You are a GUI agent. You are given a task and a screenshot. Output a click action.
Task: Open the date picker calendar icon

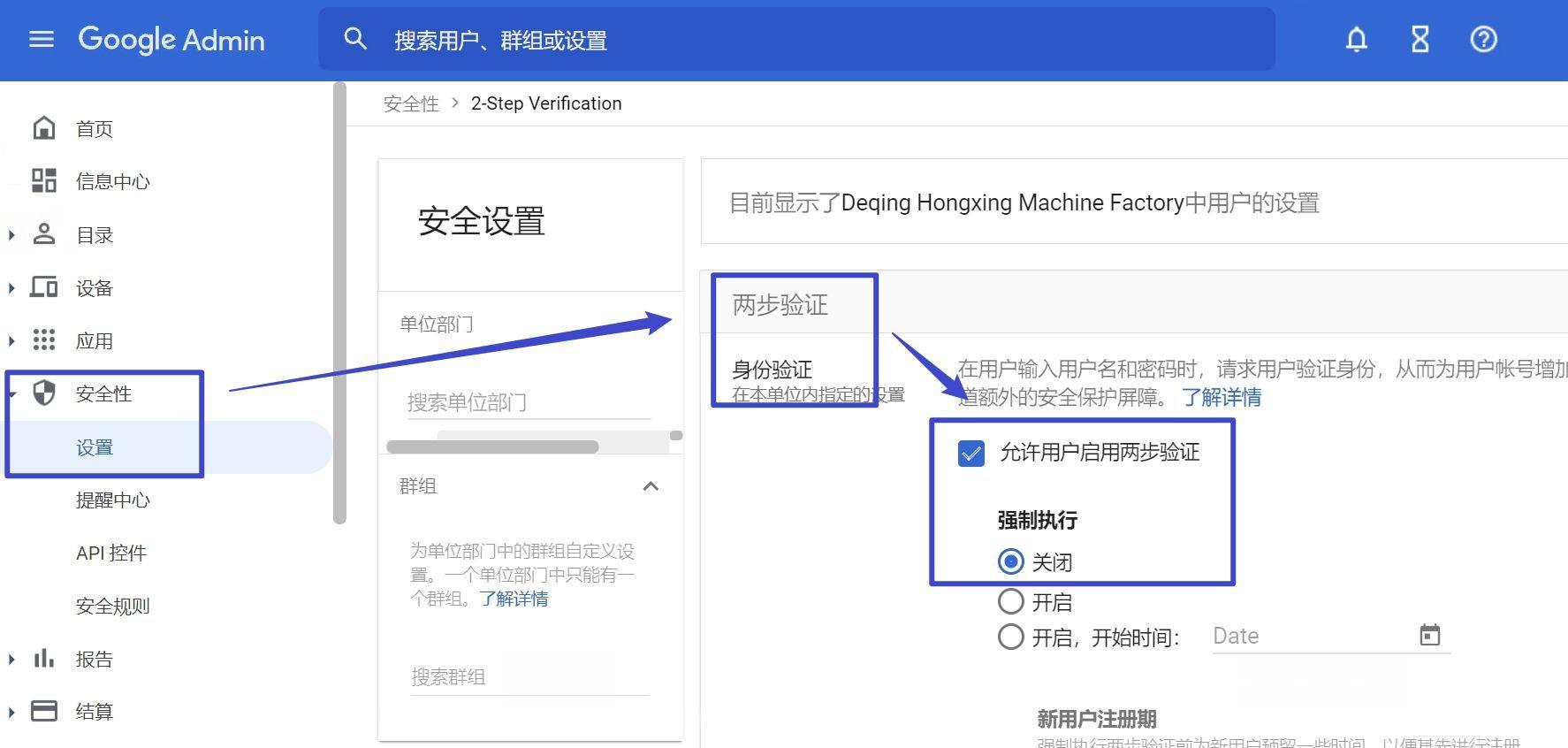pyautogui.click(x=1430, y=635)
